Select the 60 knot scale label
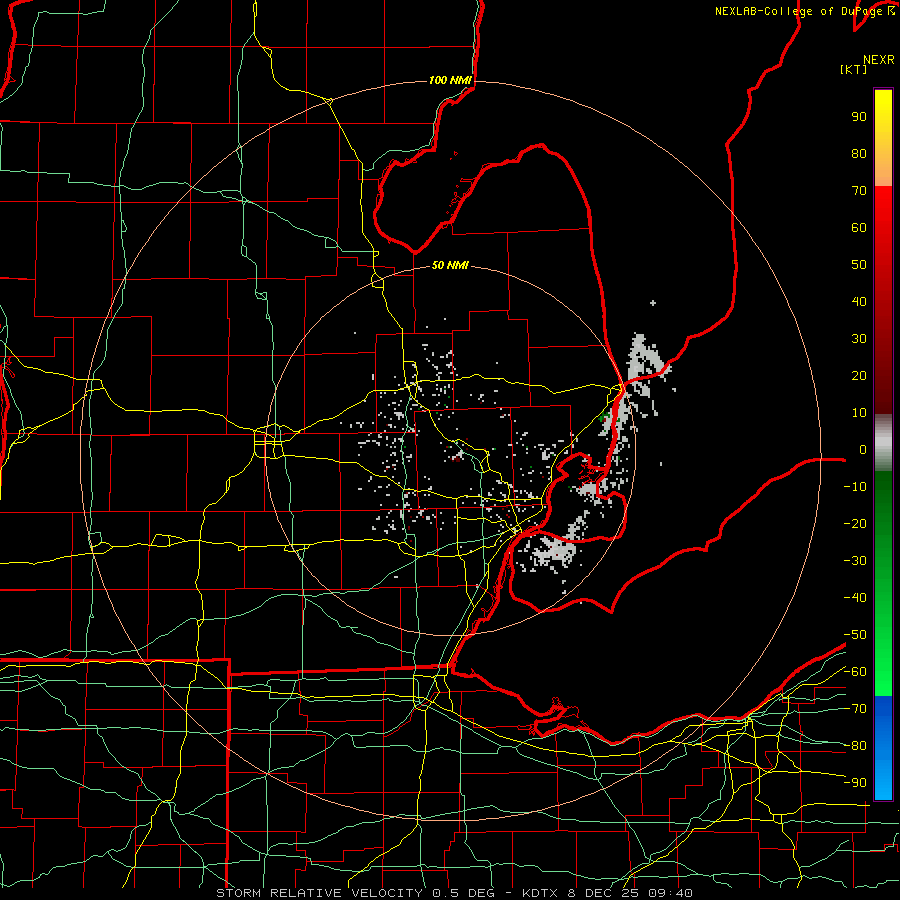Screen dimensions: 900x900 pos(859,227)
